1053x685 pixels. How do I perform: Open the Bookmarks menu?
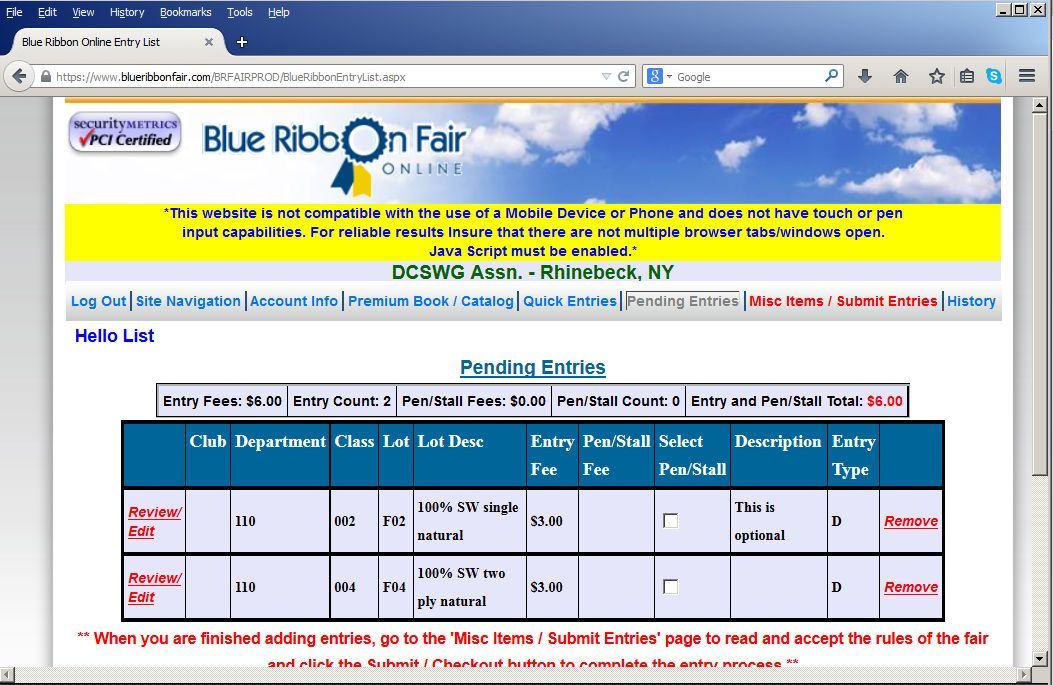(x=185, y=12)
